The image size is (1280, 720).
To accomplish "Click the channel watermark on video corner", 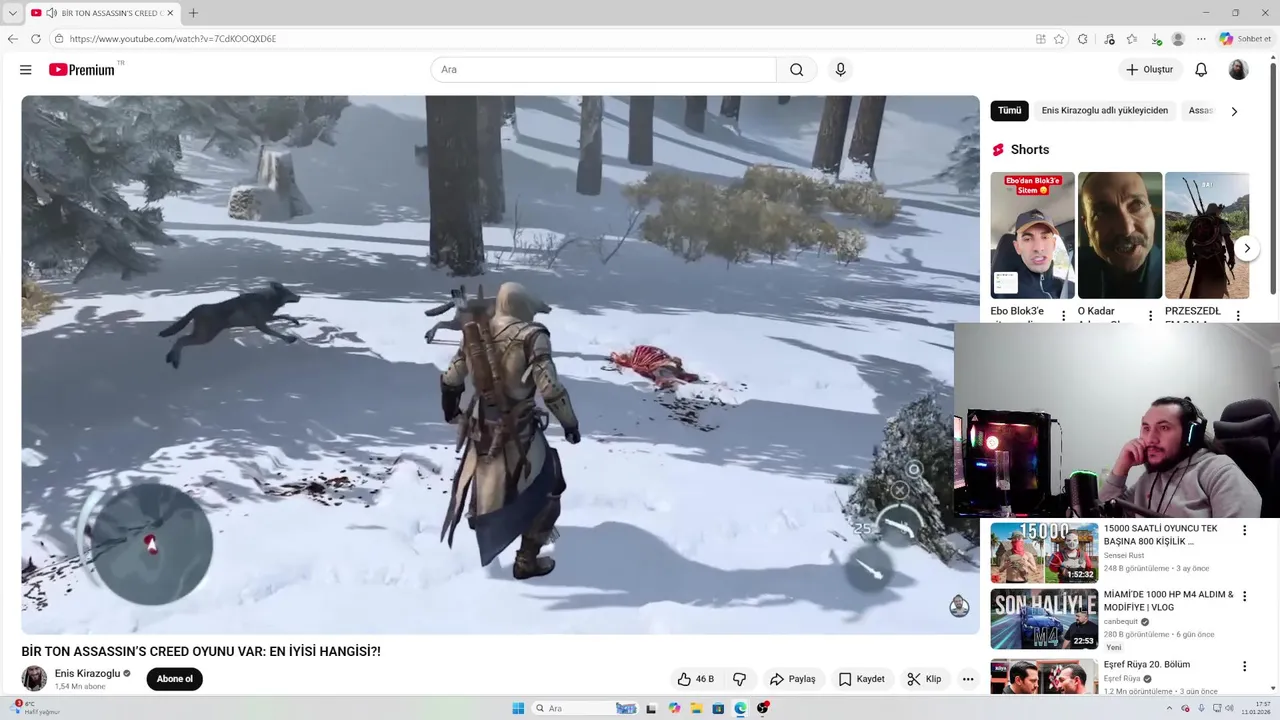I will pos(959,606).
